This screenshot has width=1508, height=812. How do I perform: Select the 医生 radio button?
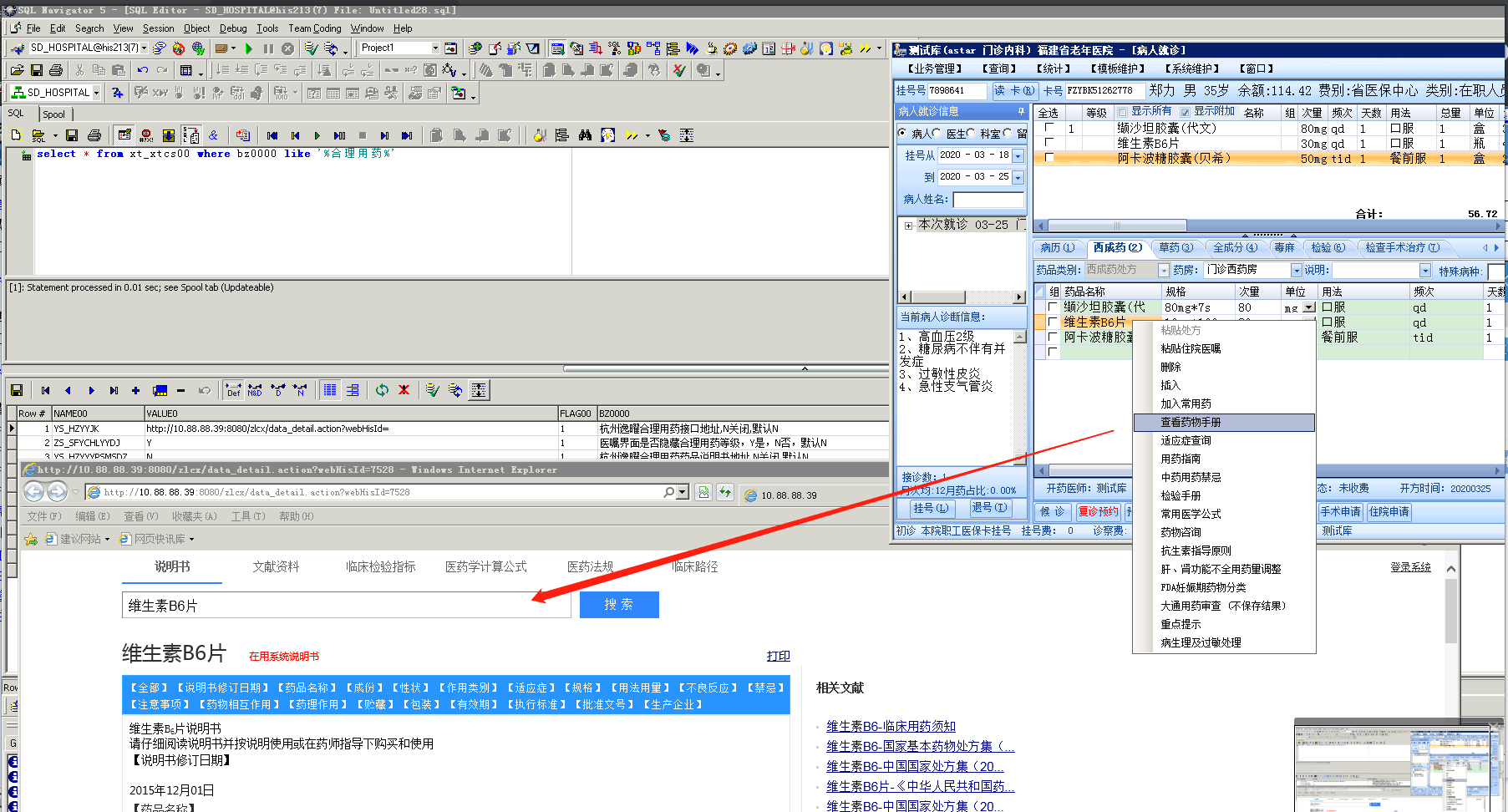click(x=937, y=133)
